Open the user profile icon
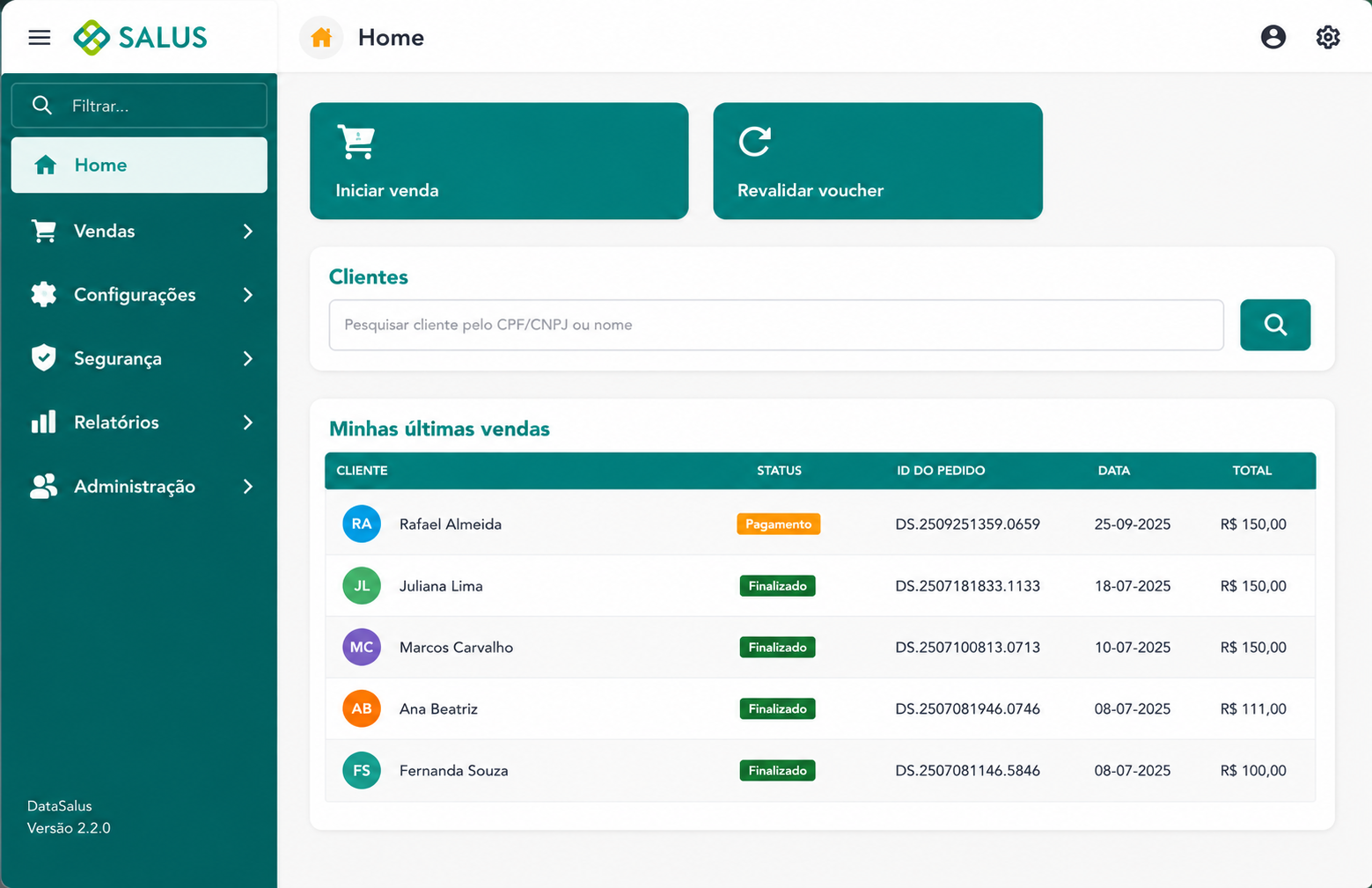This screenshot has height=888, width=1372. pyautogui.click(x=1273, y=37)
